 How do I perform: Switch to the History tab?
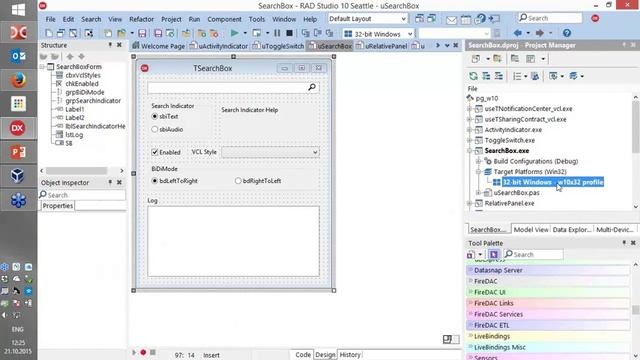[x=350, y=355]
